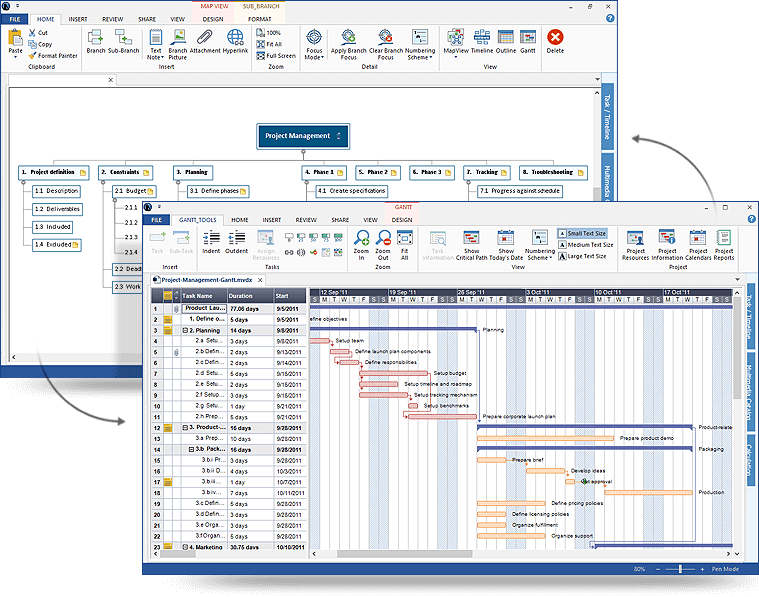759x597 pixels.
Task: Select 1. Project definition branch
Action: point(53,172)
